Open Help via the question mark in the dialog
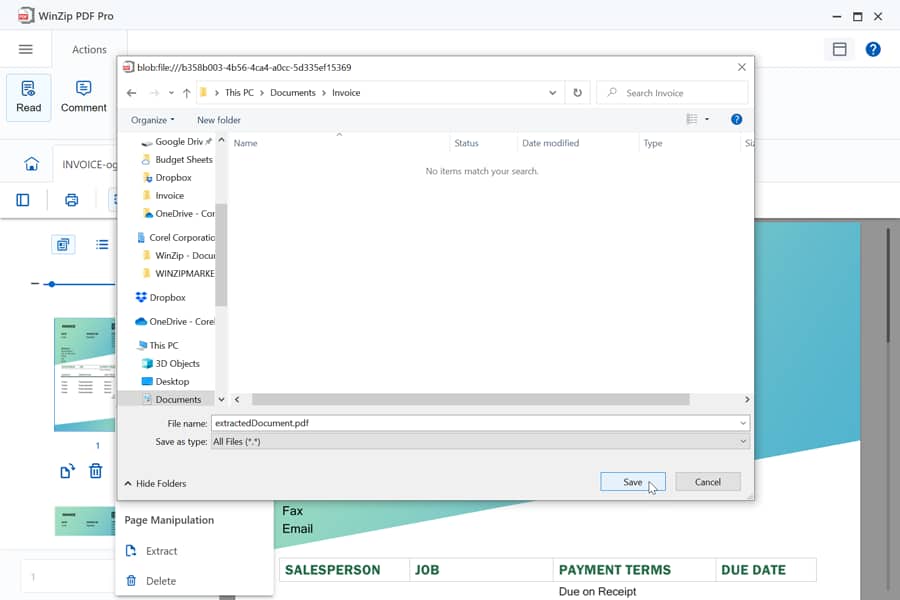 point(737,119)
